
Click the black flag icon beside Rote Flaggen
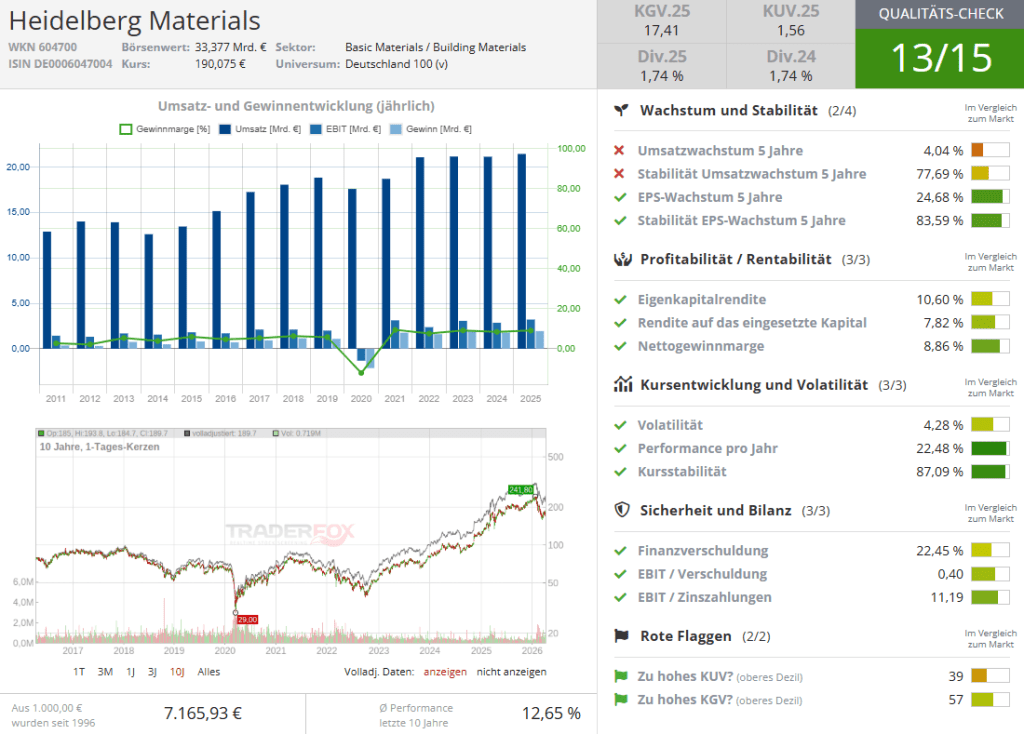pyautogui.click(x=621, y=636)
